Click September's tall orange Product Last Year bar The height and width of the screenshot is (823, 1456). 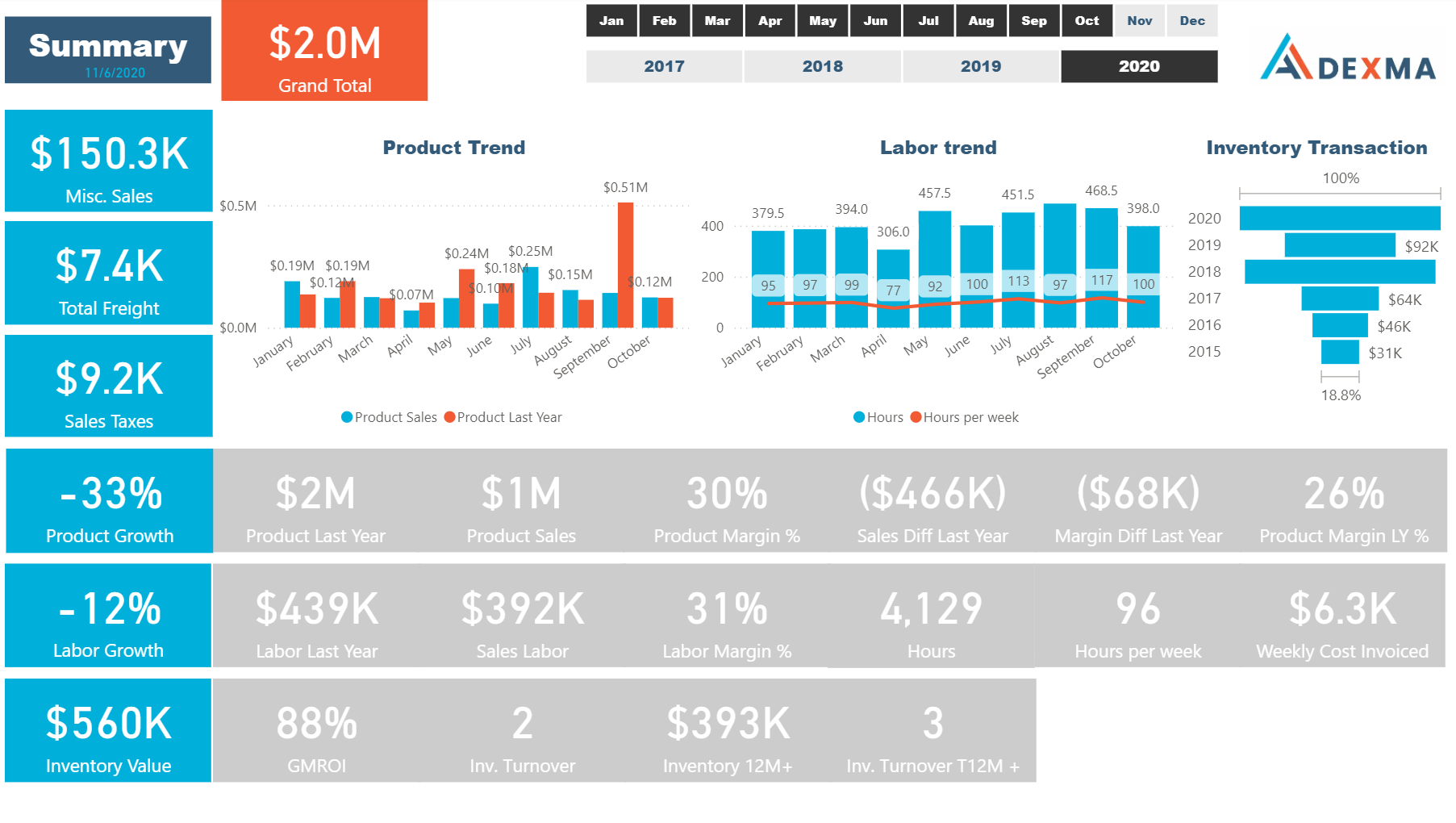coord(625,265)
